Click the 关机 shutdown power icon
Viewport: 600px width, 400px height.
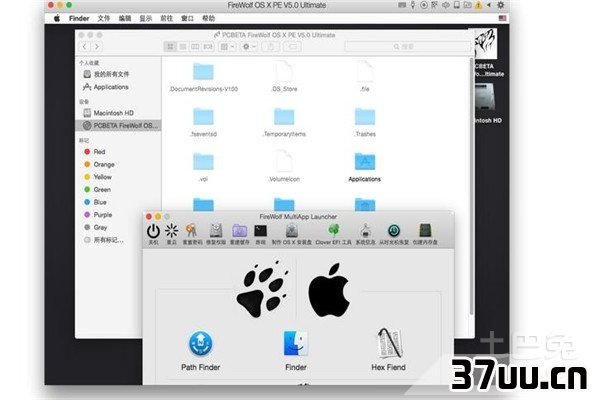pos(153,231)
